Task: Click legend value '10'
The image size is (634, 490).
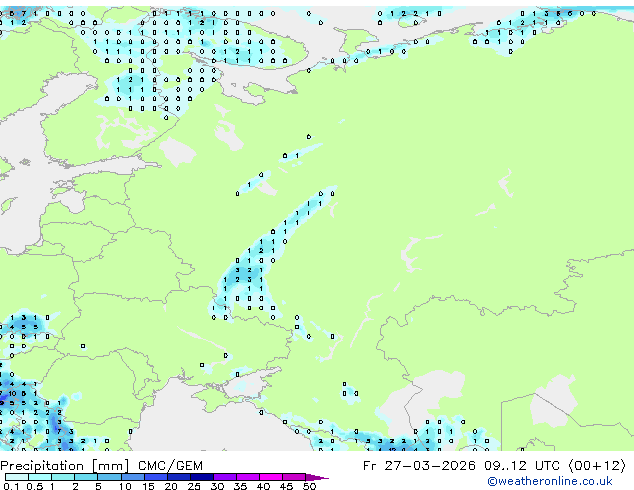Action: (x=125, y=486)
